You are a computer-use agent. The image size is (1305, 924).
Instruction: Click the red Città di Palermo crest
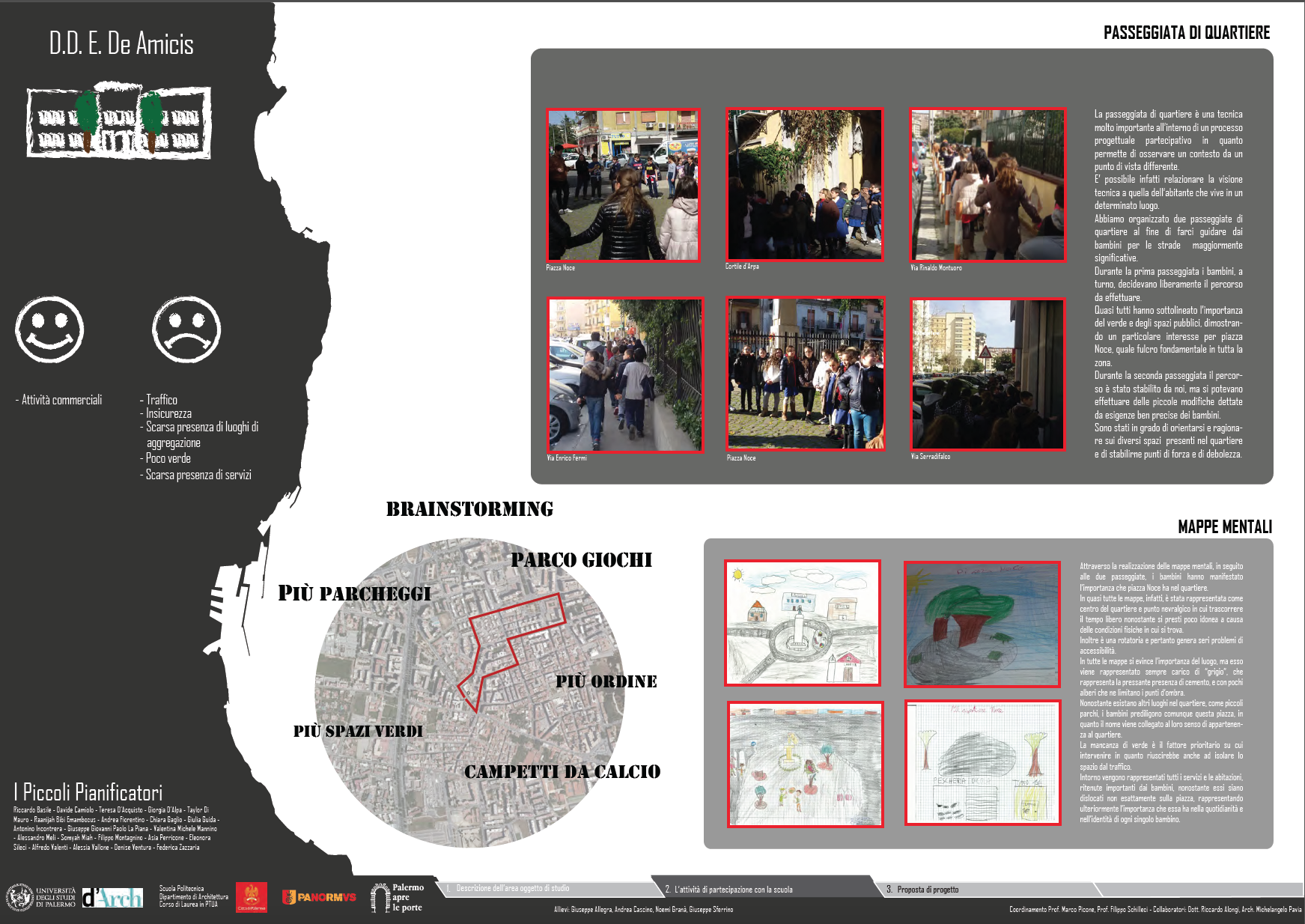(x=252, y=897)
